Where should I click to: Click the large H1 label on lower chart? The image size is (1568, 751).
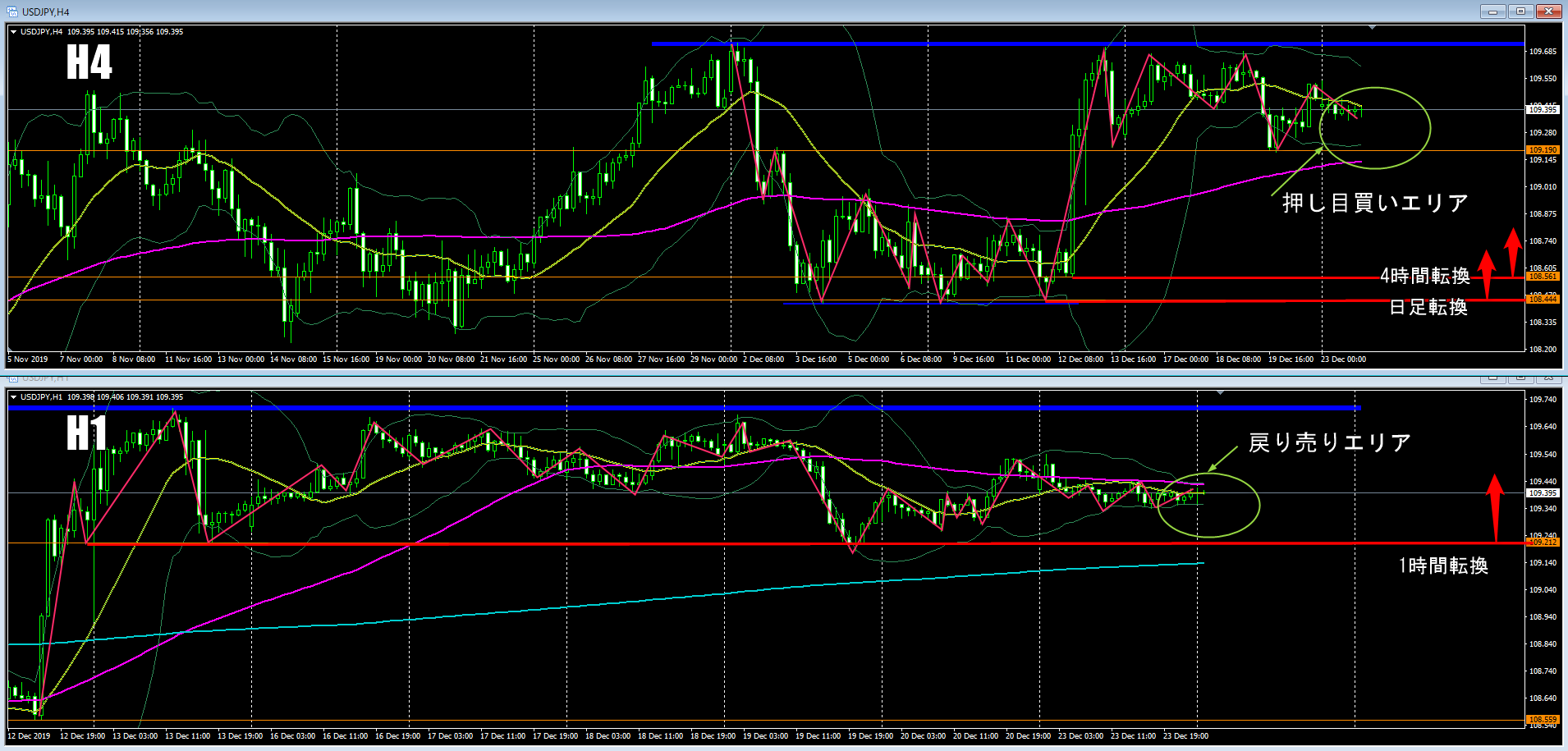pos(86,433)
